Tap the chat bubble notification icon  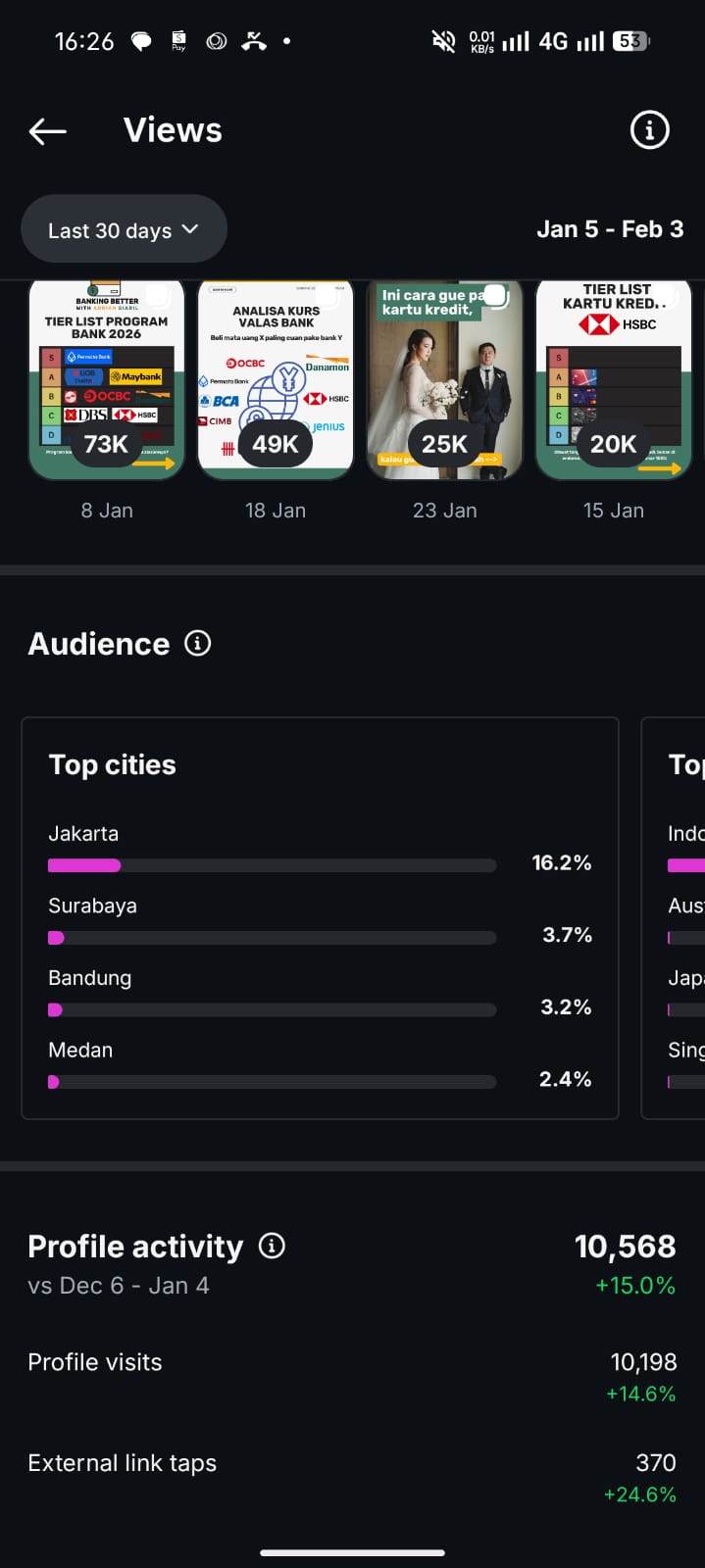click(x=141, y=41)
